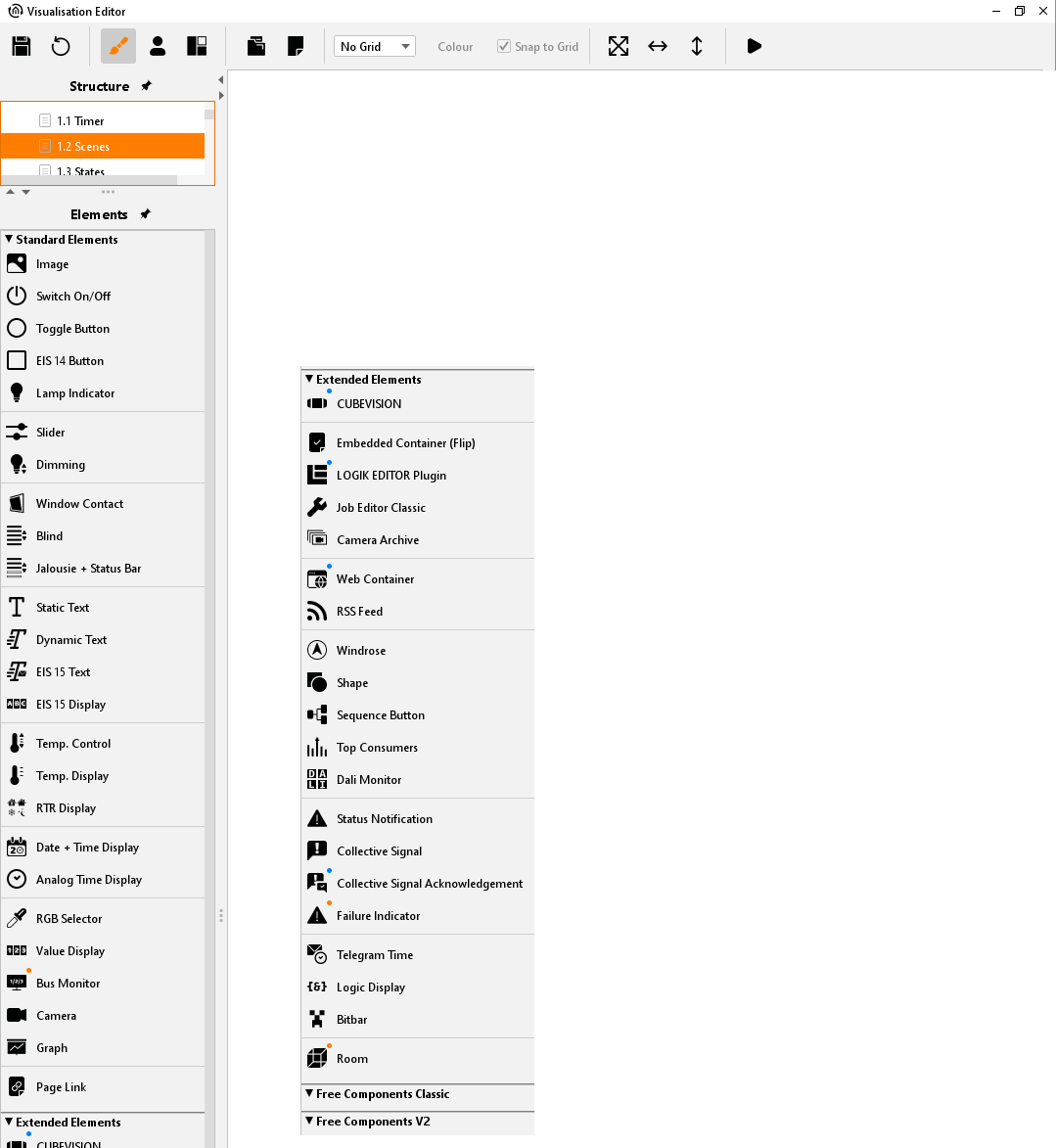This screenshot has height=1148, width=1056.
Task: Select 1.2 Scenes page in Structure
Action: 83,147
